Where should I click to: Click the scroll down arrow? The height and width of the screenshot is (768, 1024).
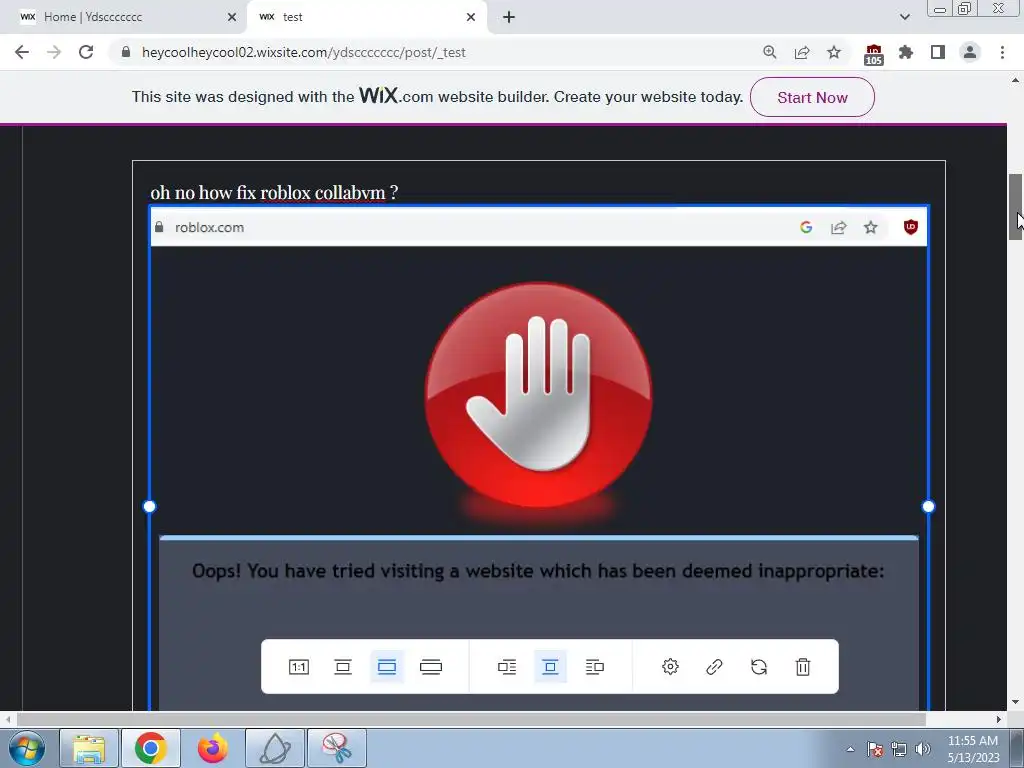(x=1015, y=703)
